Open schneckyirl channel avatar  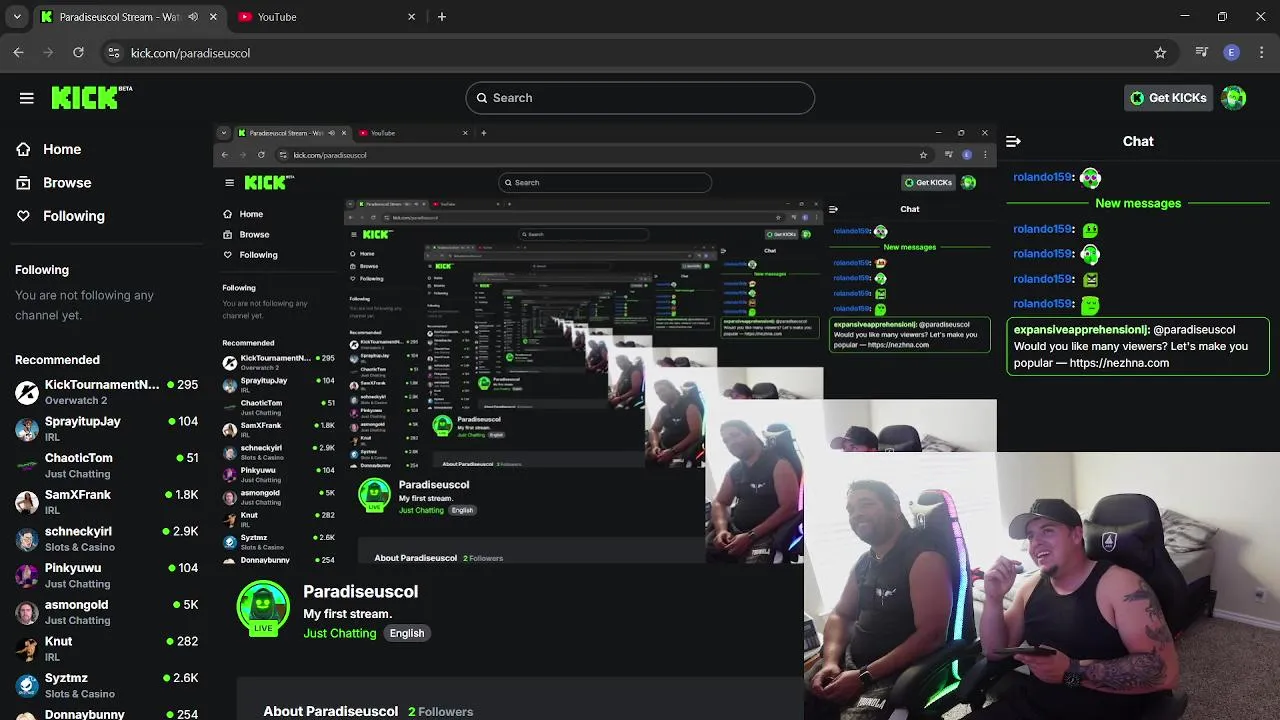(27, 539)
